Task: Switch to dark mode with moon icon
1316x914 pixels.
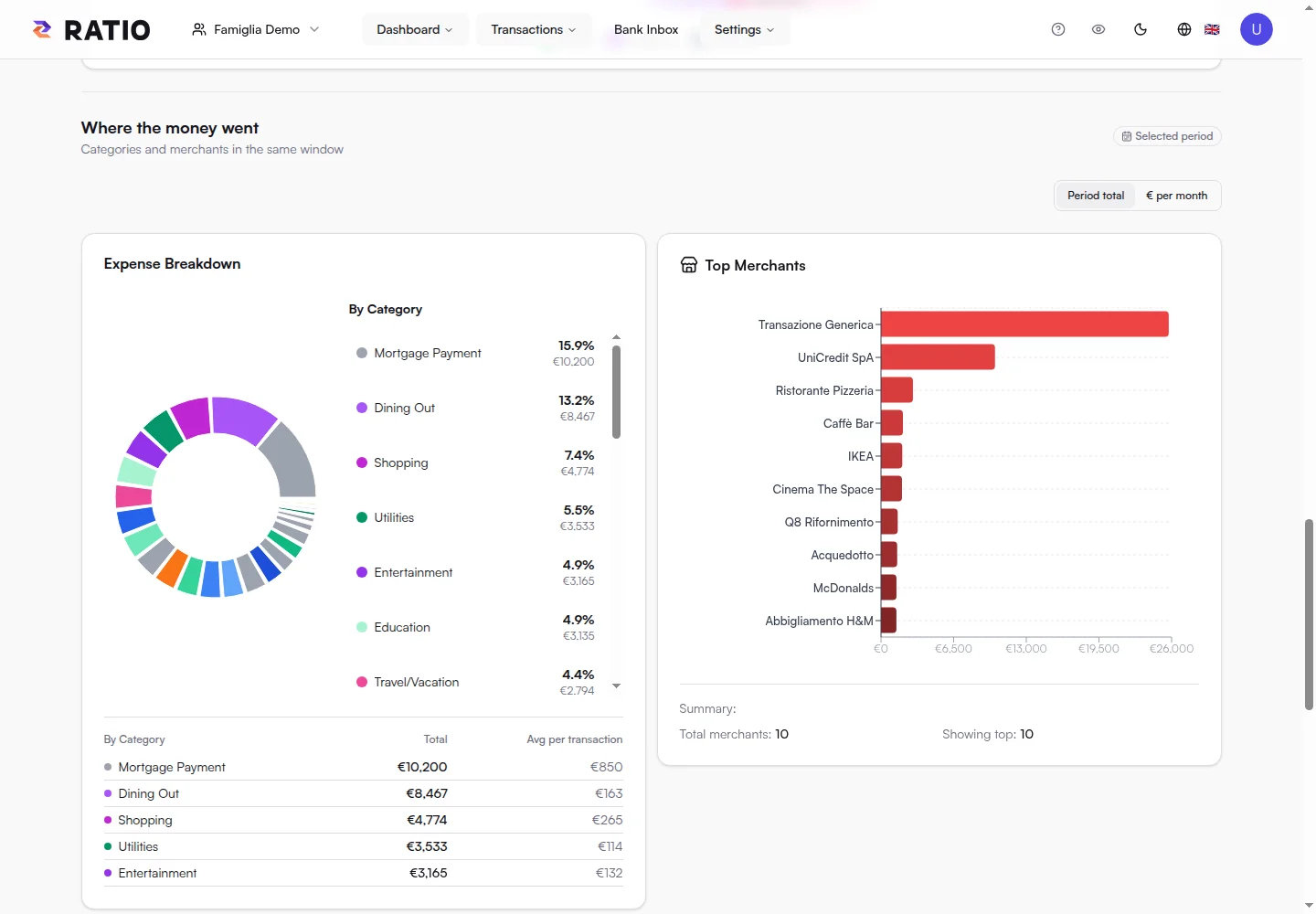Action: click(x=1141, y=29)
